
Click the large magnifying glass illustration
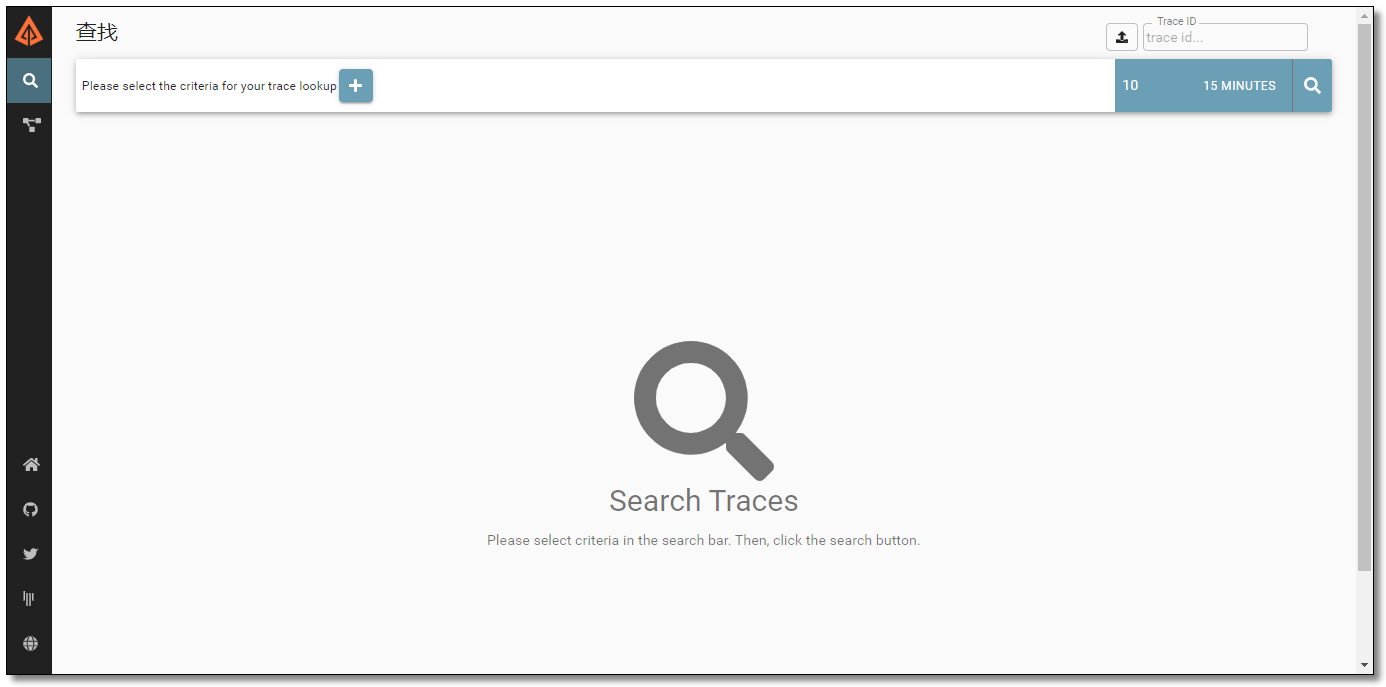point(704,411)
